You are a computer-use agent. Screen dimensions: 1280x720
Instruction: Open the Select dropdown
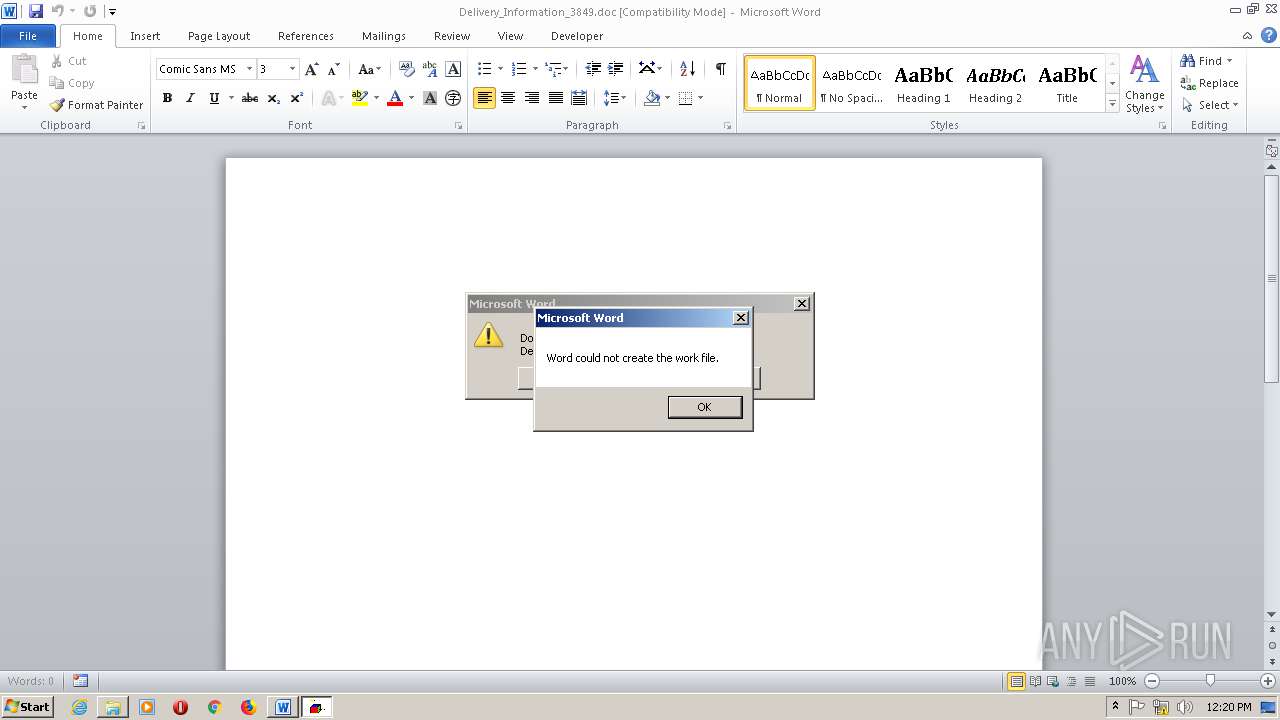(x=1210, y=105)
